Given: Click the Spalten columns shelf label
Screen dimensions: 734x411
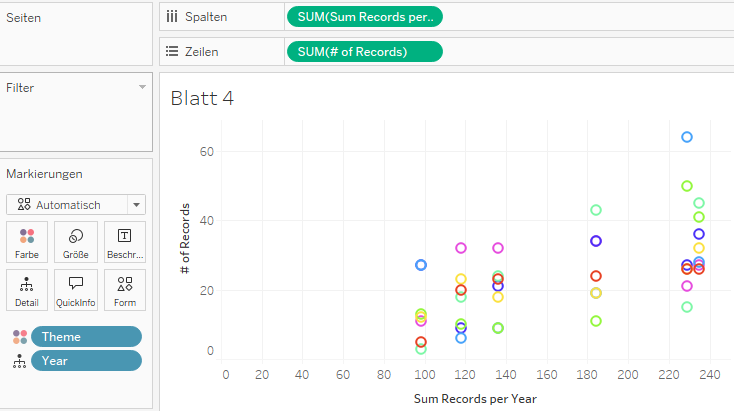Looking at the screenshot, I should click(202, 16).
